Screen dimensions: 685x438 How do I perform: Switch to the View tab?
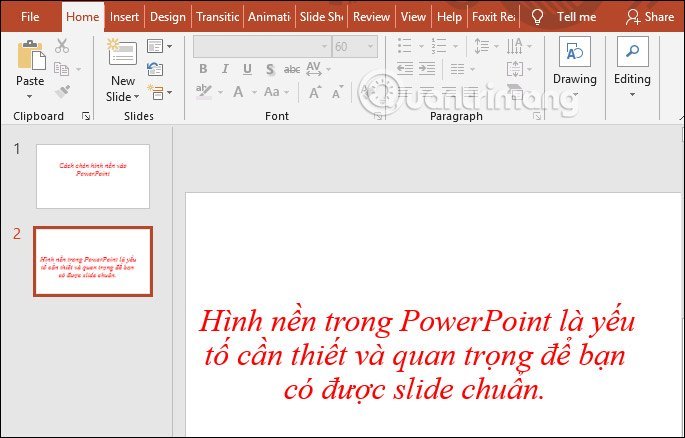coord(413,17)
